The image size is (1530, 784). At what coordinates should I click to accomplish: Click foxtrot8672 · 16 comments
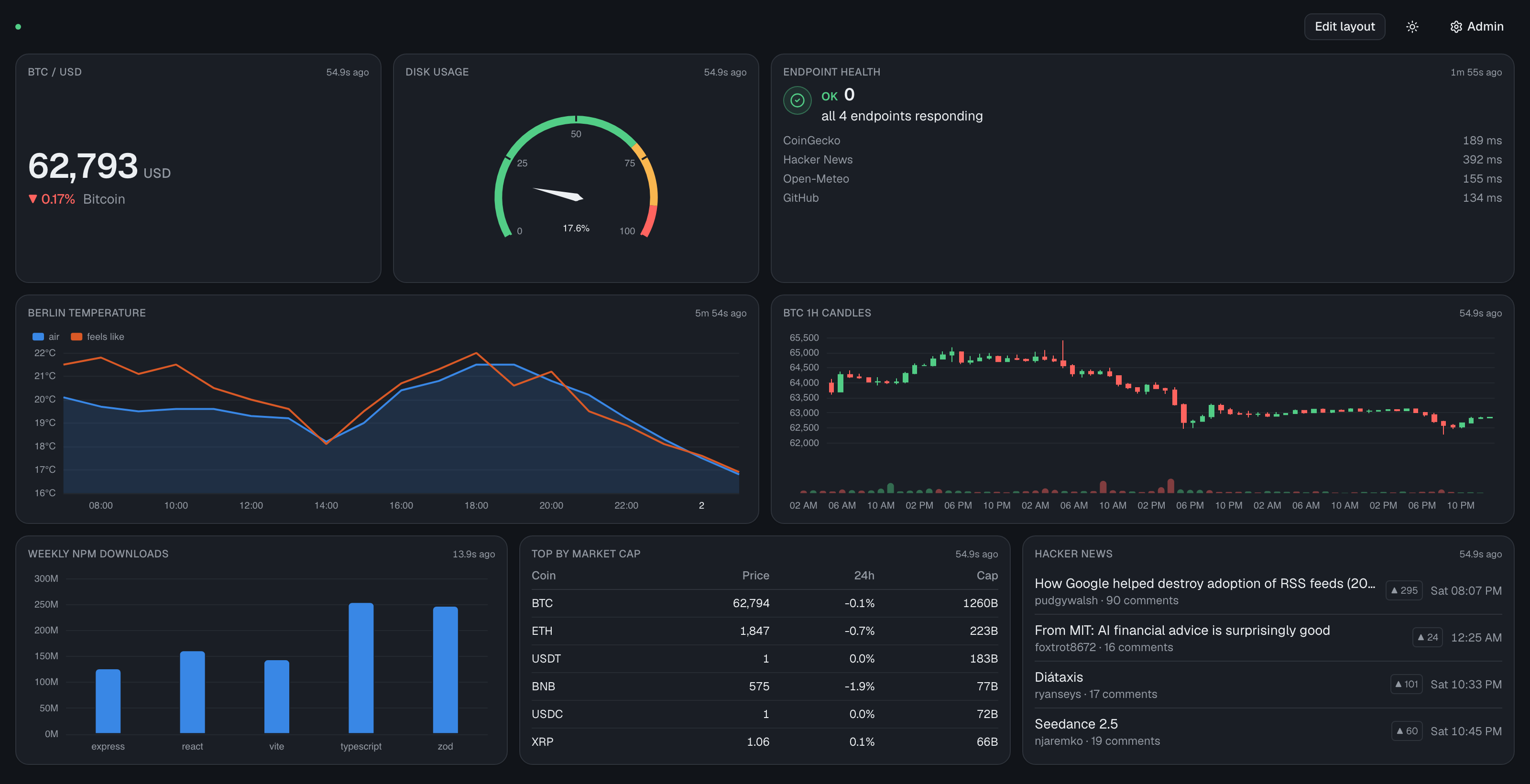[1104, 647]
